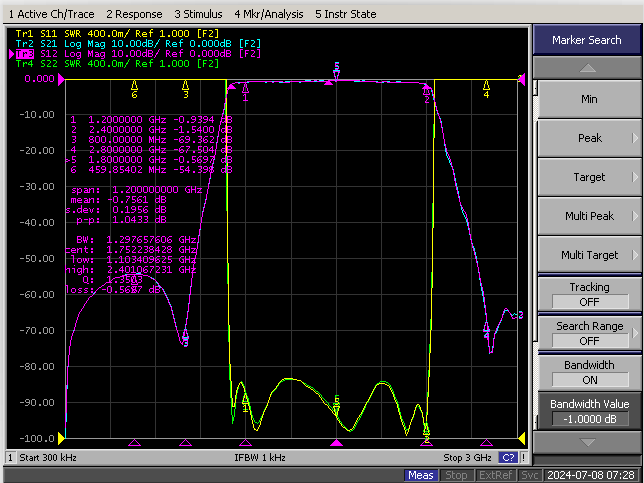This screenshot has height=483, width=644.
Task: Click marker 1 readout 1.2000000 GHz
Action: tap(151, 120)
